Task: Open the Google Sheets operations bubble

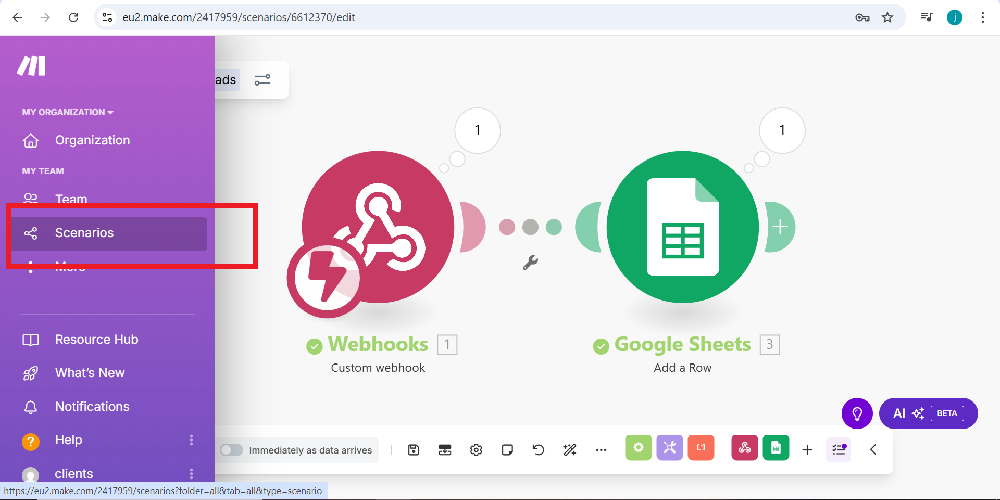Action: 782,130
